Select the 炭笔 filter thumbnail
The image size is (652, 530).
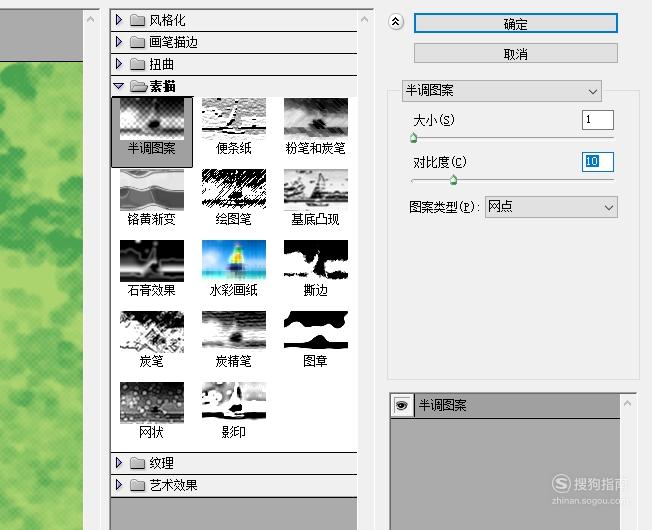pyautogui.click(x=152, y=332)
